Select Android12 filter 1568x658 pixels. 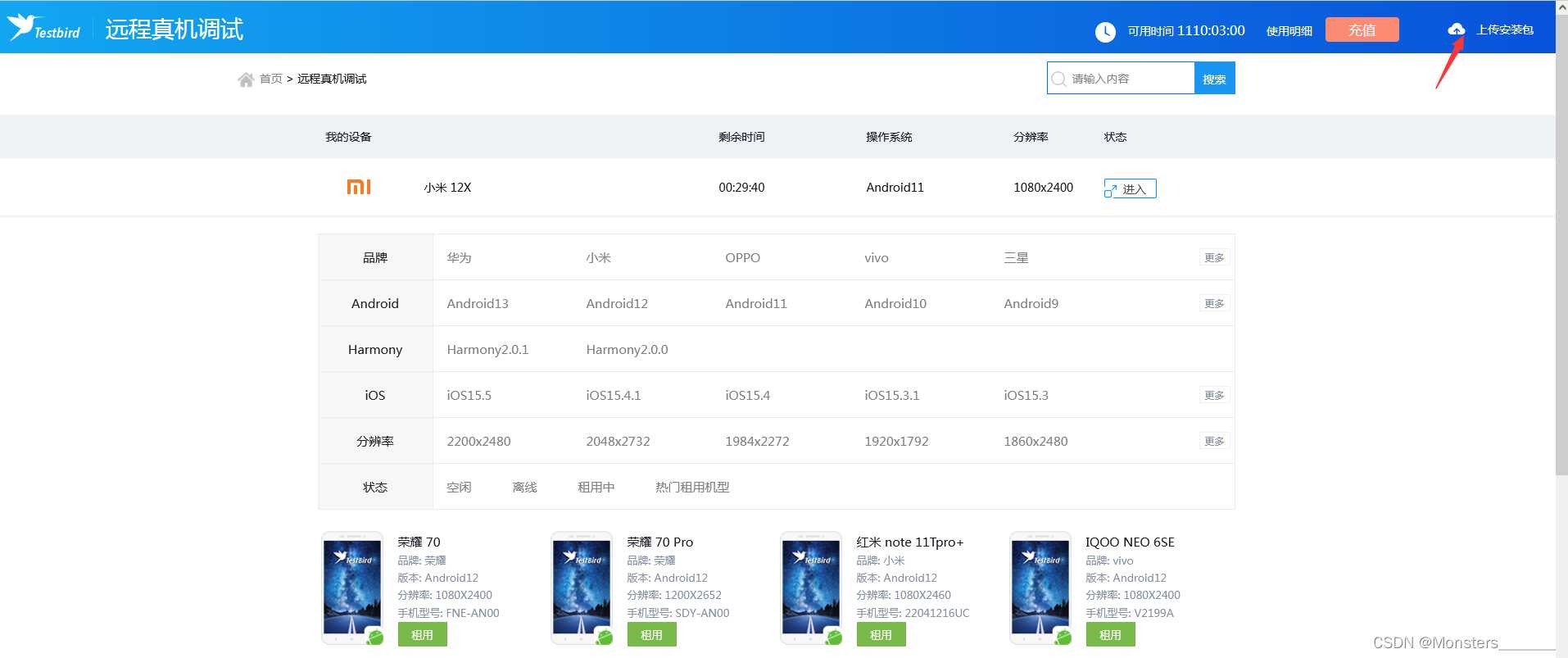click(x=617, y=303)
